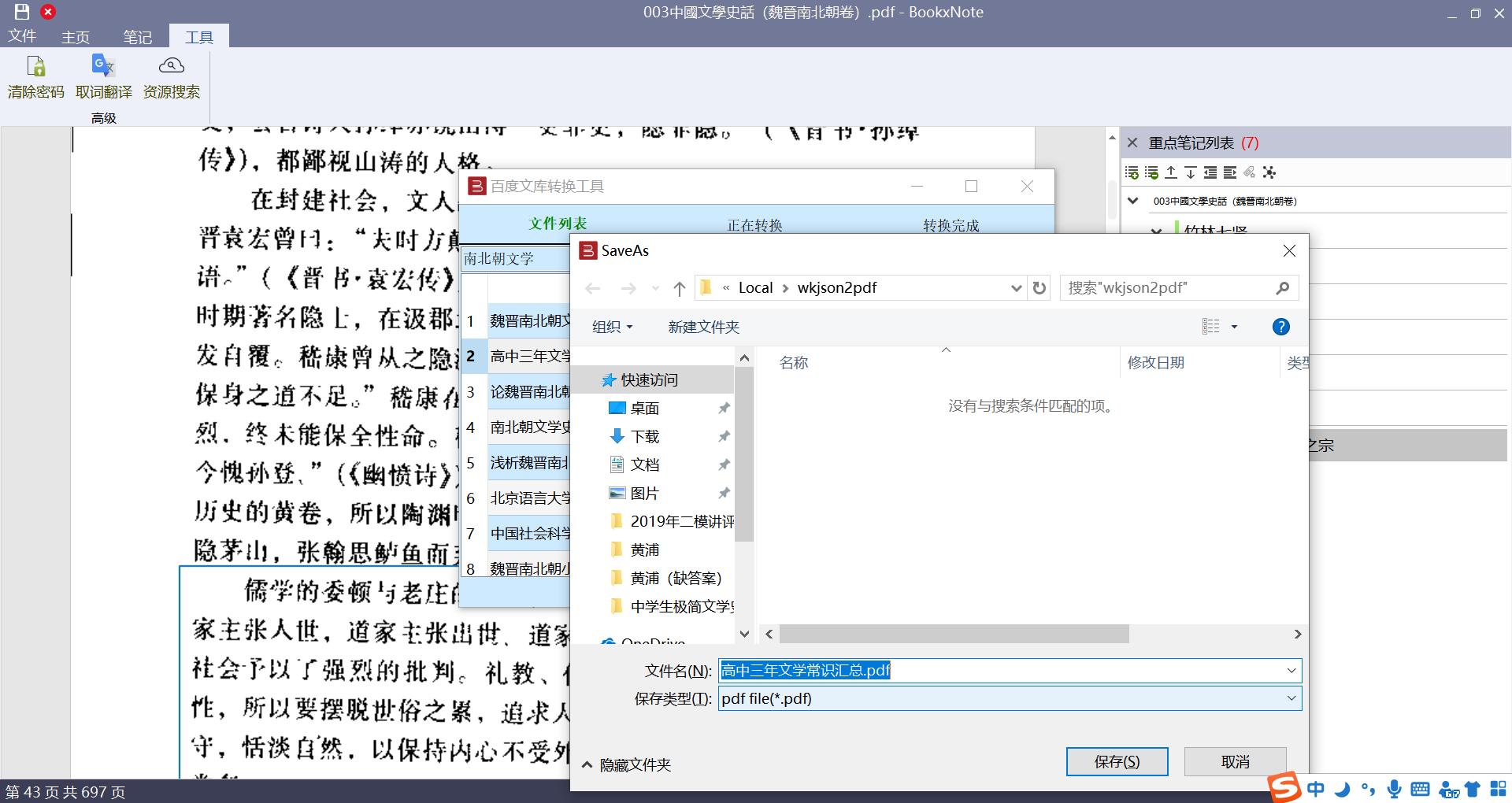Image resolution: width=1512 pixels, height=803 pixels.
Task: Open the 保存类型 file type dropdown
Action: pos(1290,698)
